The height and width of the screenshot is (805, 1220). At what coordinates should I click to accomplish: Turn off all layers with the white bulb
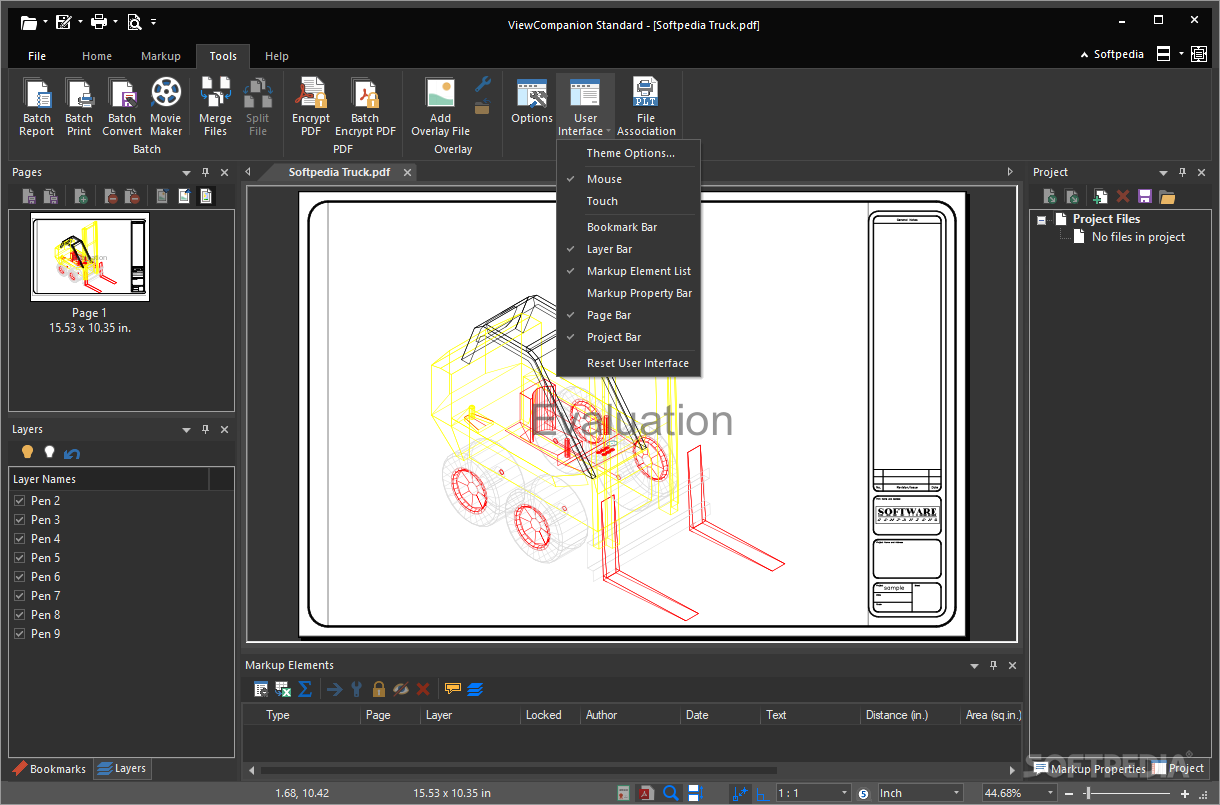click(x=49, y=452)
